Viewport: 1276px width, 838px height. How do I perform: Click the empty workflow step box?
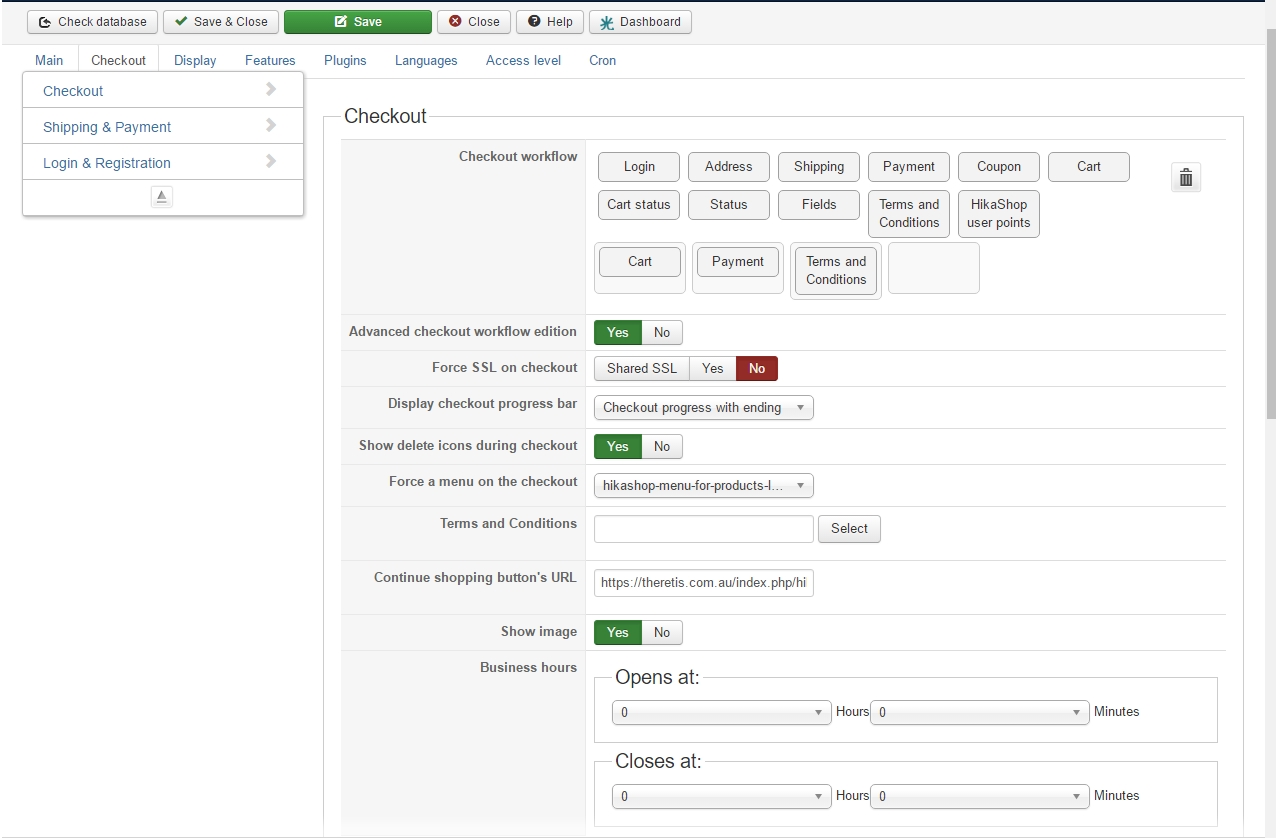(934, 268)
